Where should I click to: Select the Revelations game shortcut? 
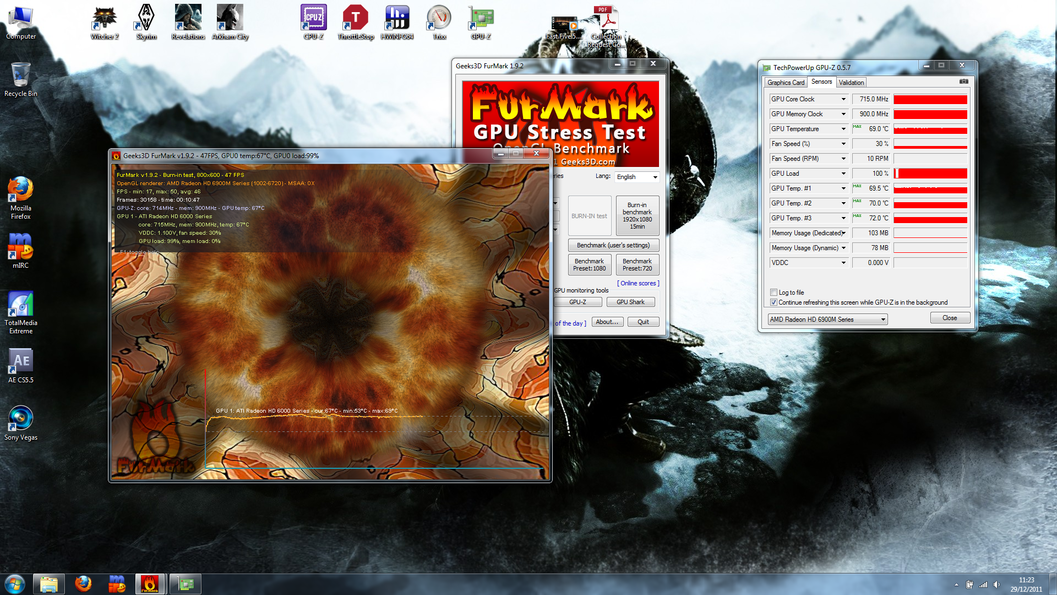[x=188, y=22]
